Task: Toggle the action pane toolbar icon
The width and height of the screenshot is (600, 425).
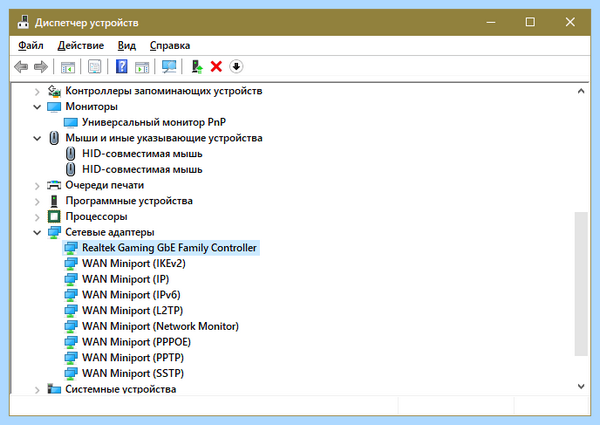Action: click(142, 67)
